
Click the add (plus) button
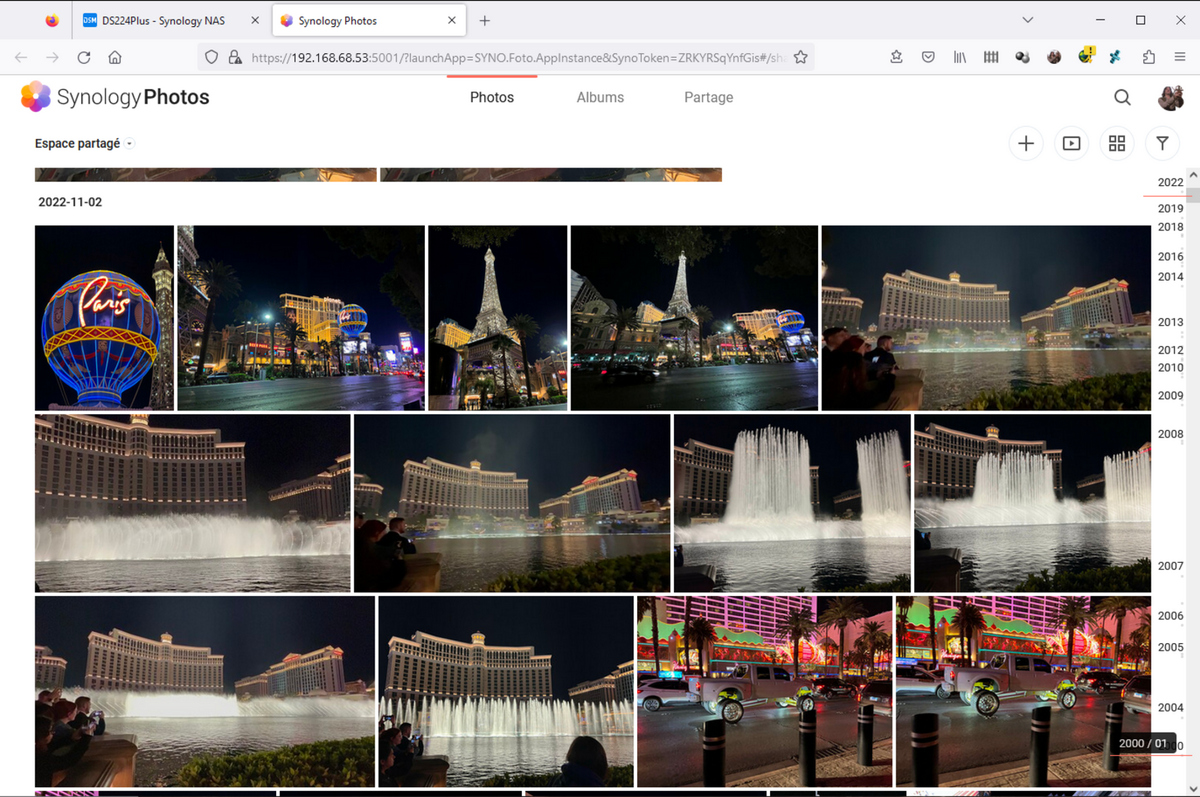pos(1025,144)
